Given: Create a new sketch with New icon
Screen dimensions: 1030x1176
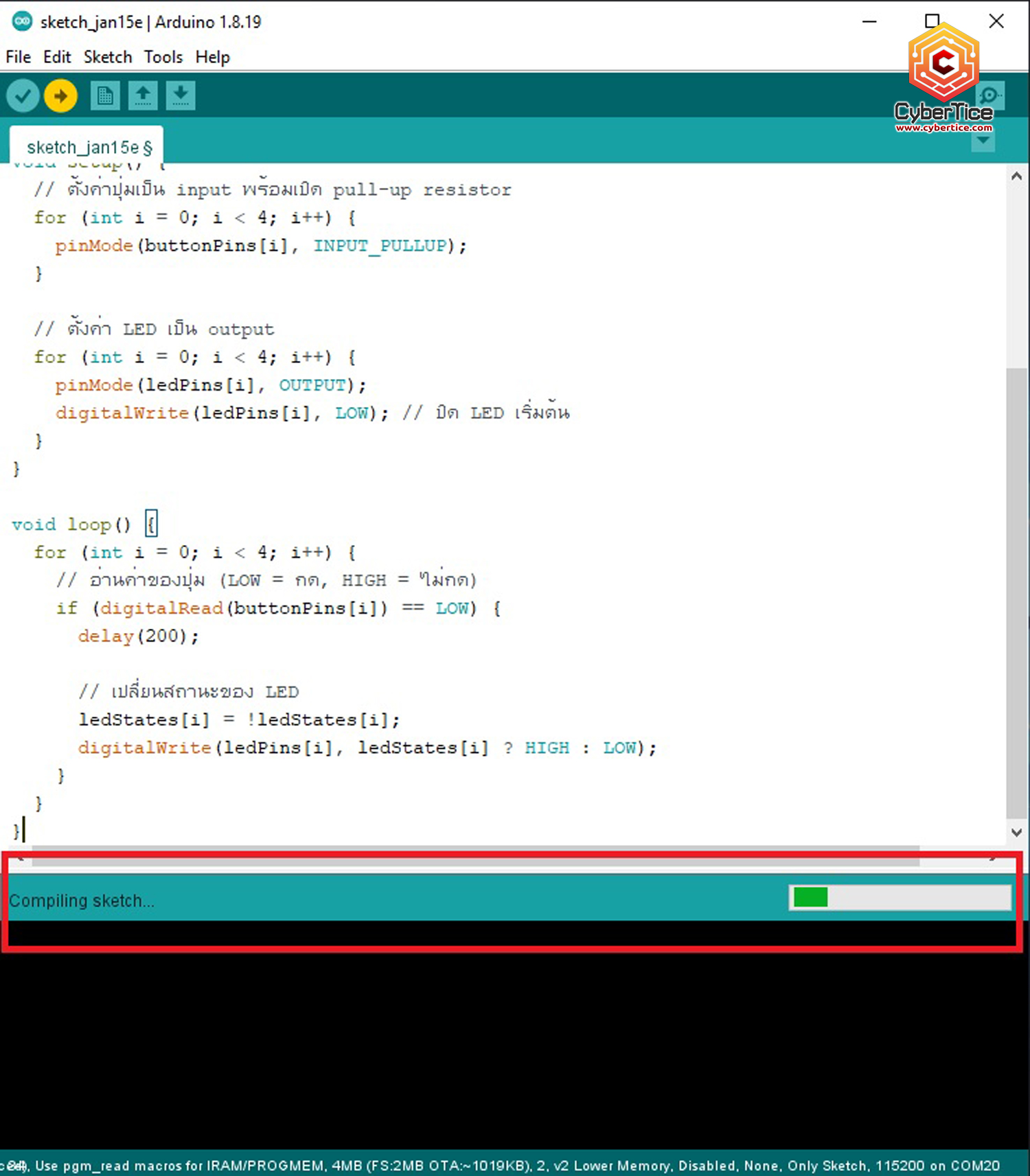Looking at the screenshot, I should point(105,96).
